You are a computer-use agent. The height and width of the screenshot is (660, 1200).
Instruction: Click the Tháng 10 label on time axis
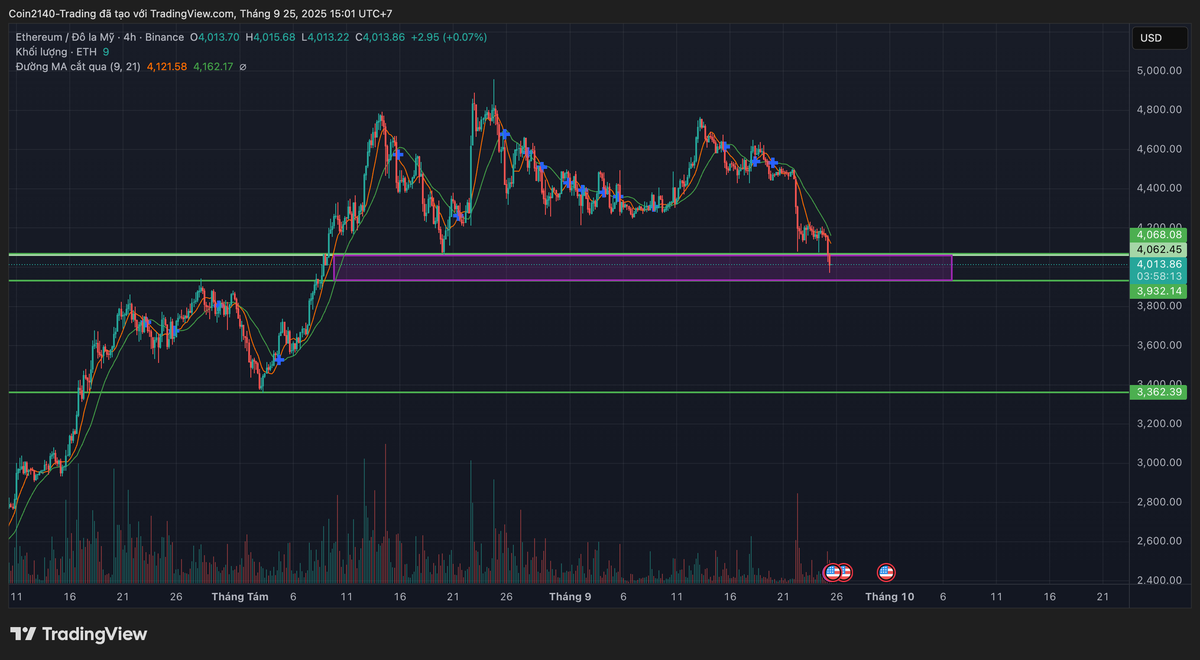click(x=889, y=597)
